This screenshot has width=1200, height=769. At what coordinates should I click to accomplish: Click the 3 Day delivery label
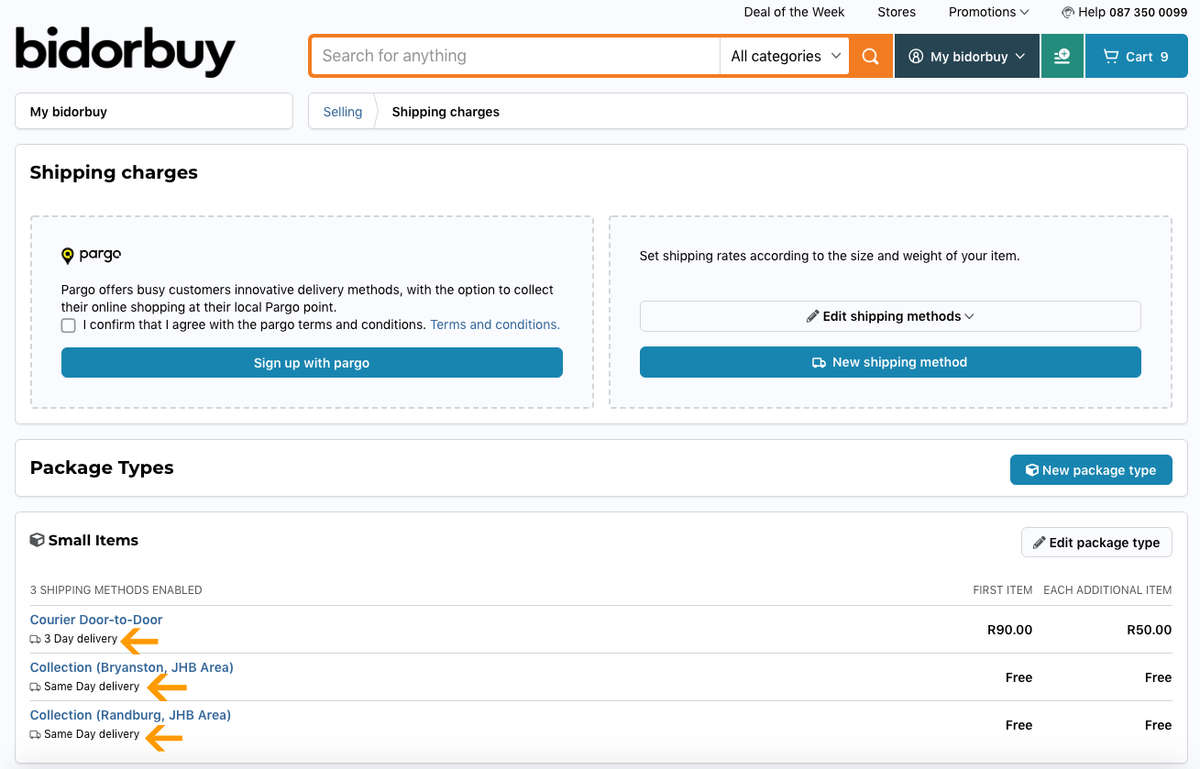[80, 639]
